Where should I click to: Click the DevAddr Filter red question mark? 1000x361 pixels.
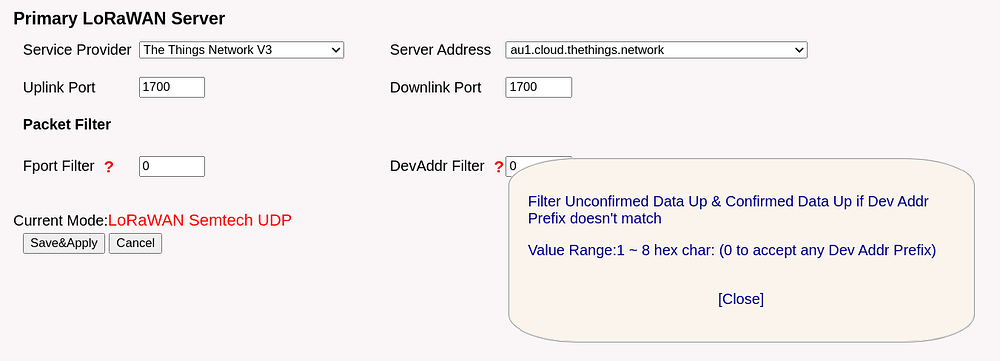499,167
